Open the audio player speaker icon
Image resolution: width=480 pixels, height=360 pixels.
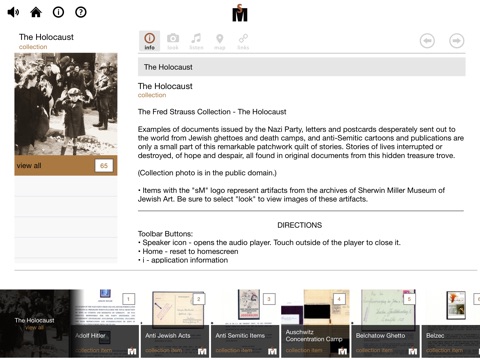[x=13, y=12]
